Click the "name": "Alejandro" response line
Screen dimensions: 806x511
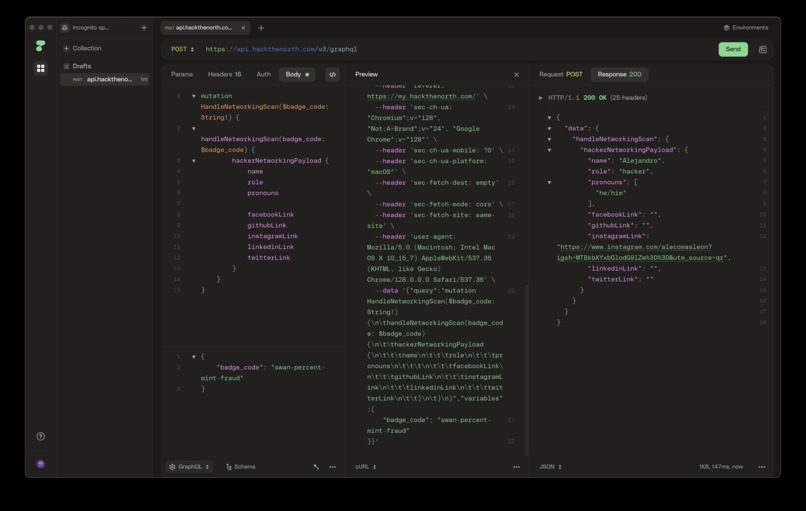[626, 161]
